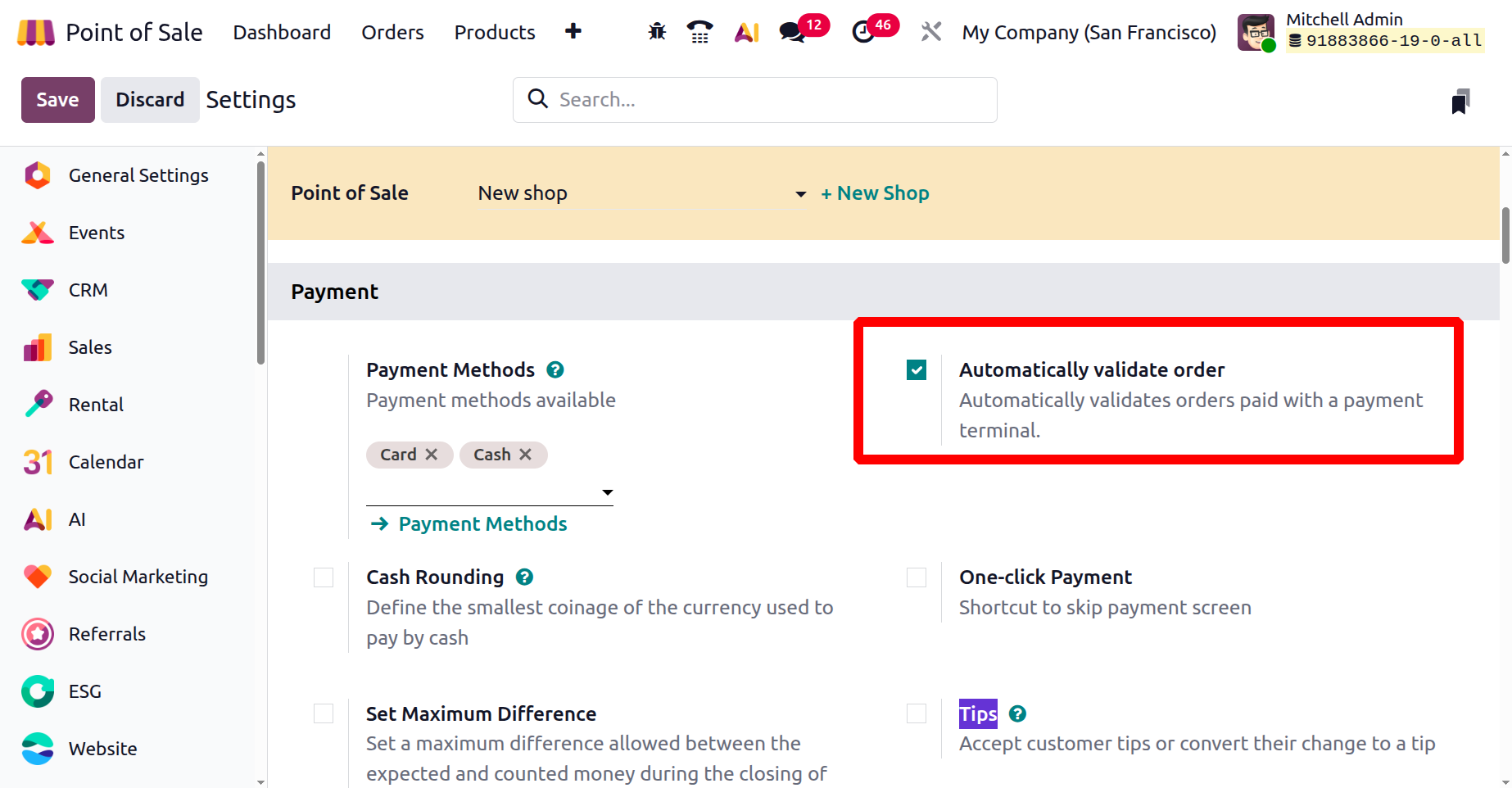Screen dimensions: 1512x788
Task: Click the bookmark icon near the search bar
Action: pyautogui.click(x=1460, y=102)
